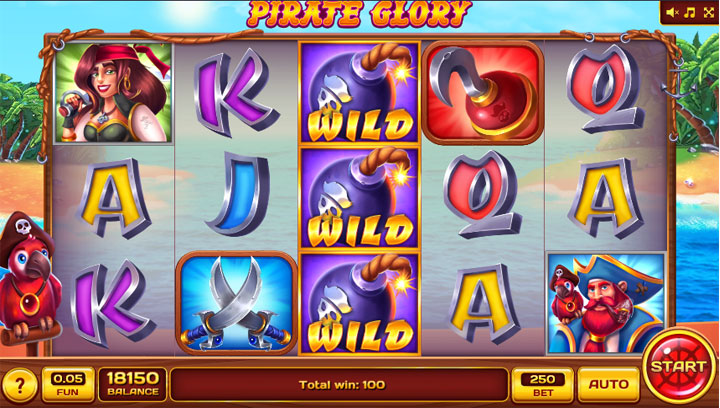Change the 0.05 FUN coin value

pyautogui.click(x=68, y=385)
